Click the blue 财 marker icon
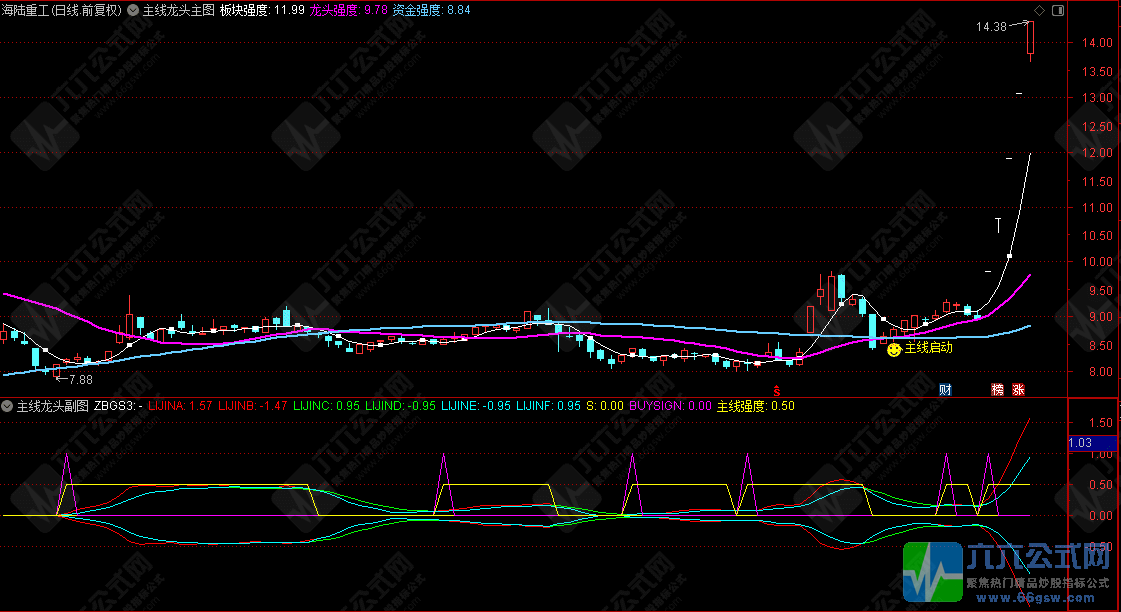This screenshot has height=612, width=1121. (x=945, y=389)
